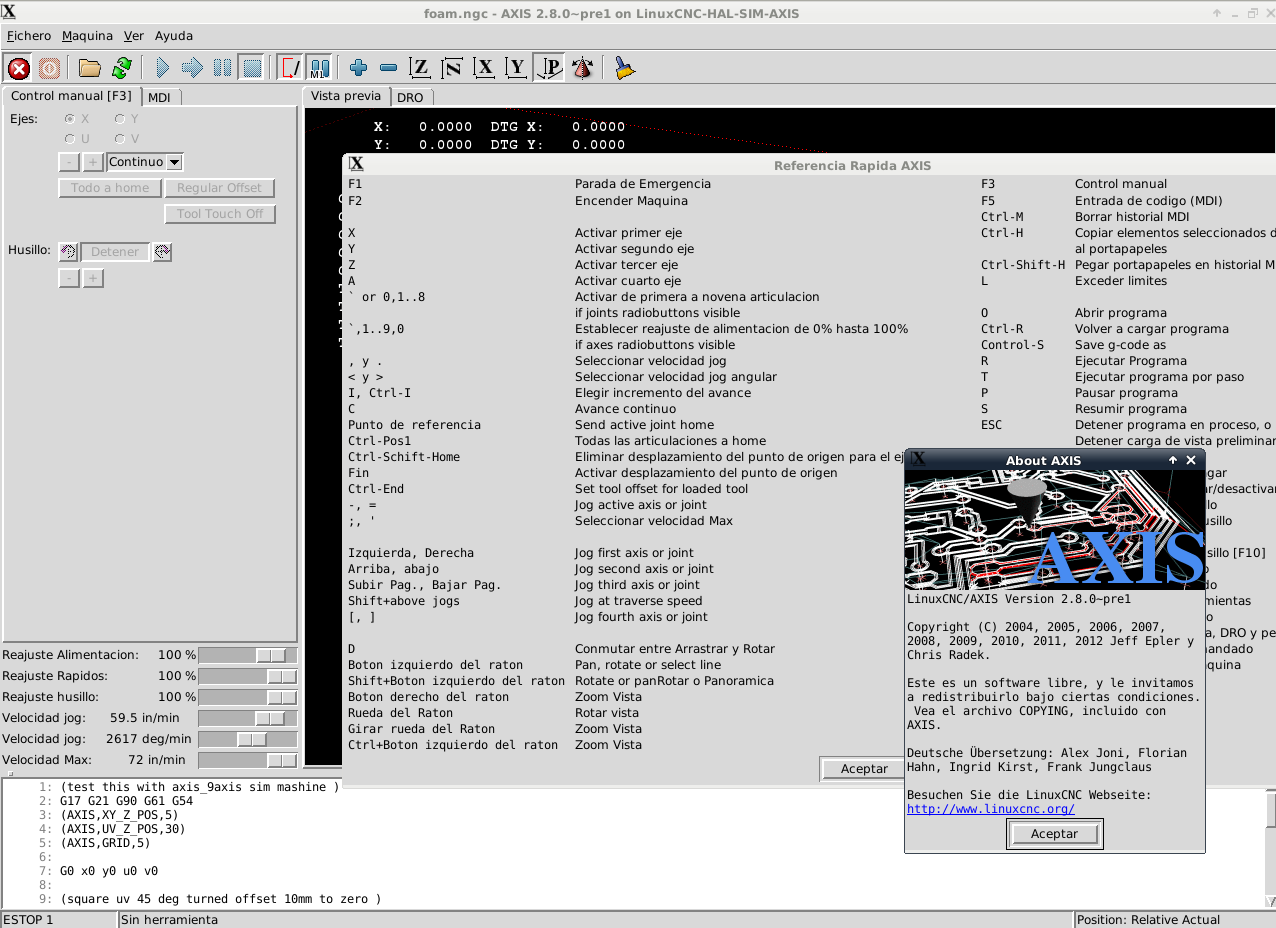Viewport: 1276px width, 928px height.
Task: Open window menu of Referencia Rapida AXIS
Action: click(356, 165)
